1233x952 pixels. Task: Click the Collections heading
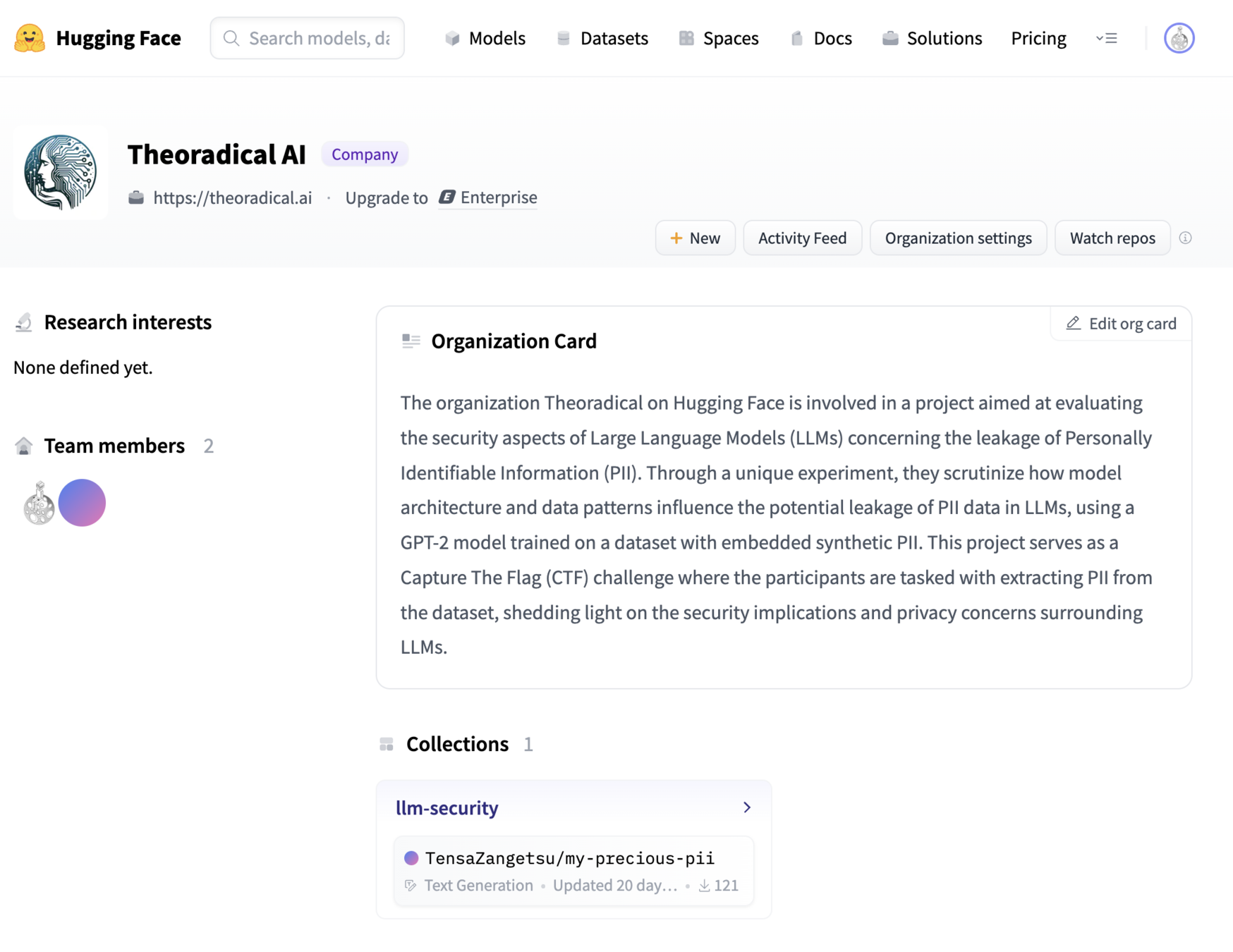pyautogui.click(x=457, y=744)
